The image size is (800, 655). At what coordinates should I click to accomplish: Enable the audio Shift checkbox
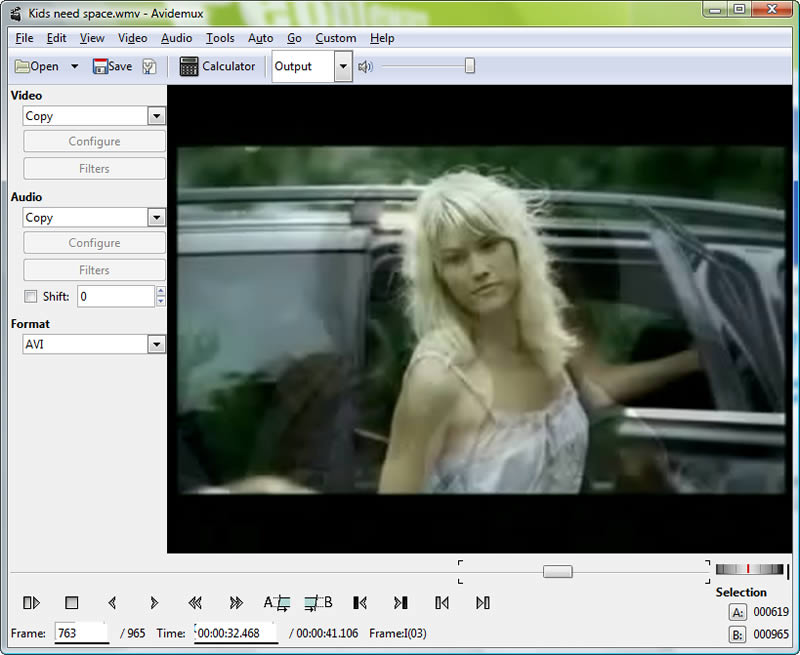[x=31, y=296]
